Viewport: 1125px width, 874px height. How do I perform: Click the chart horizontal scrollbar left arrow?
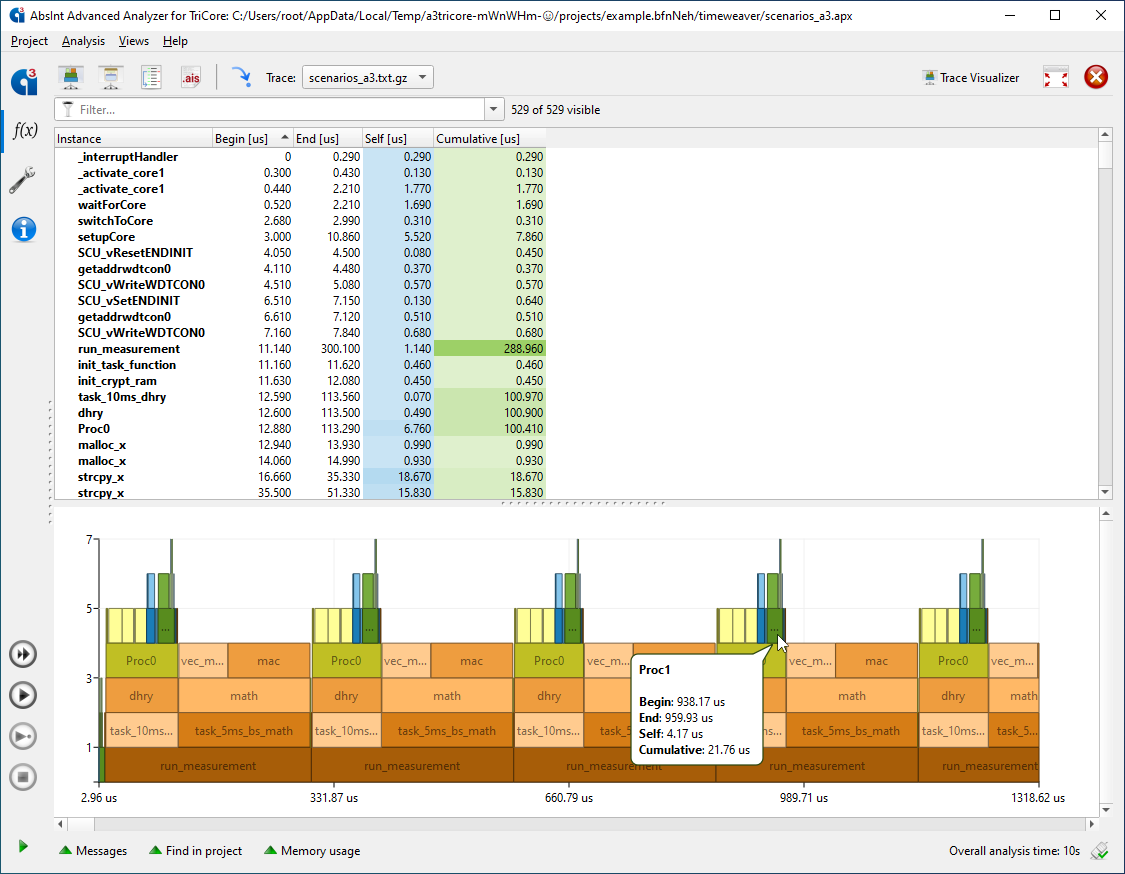pyautogui.click(x=60, y=824)
